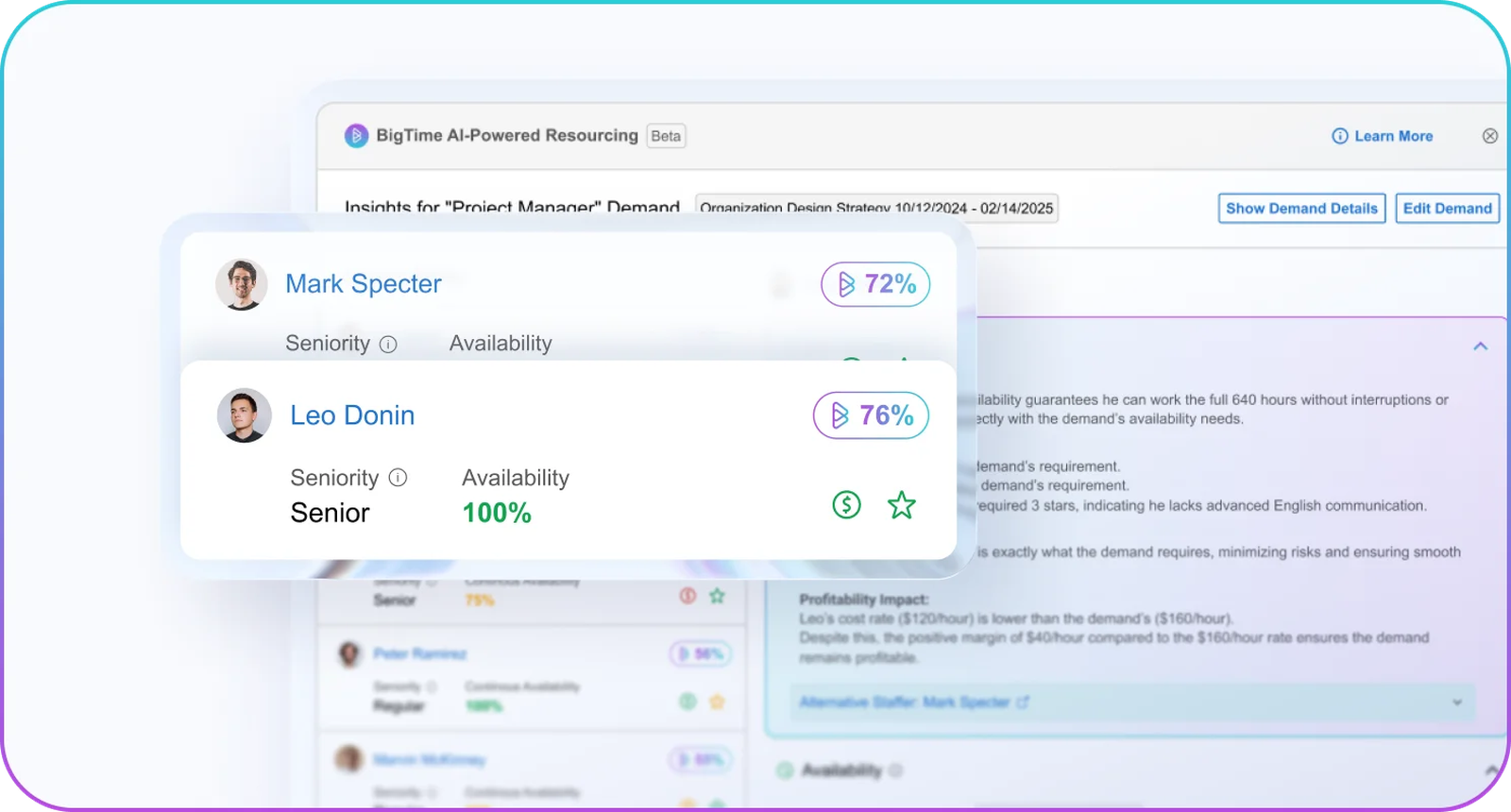Screen dimensions: 1511x812
Task: Click Peter Ramirez's avatar photo
Action: (x=349, y=653)
